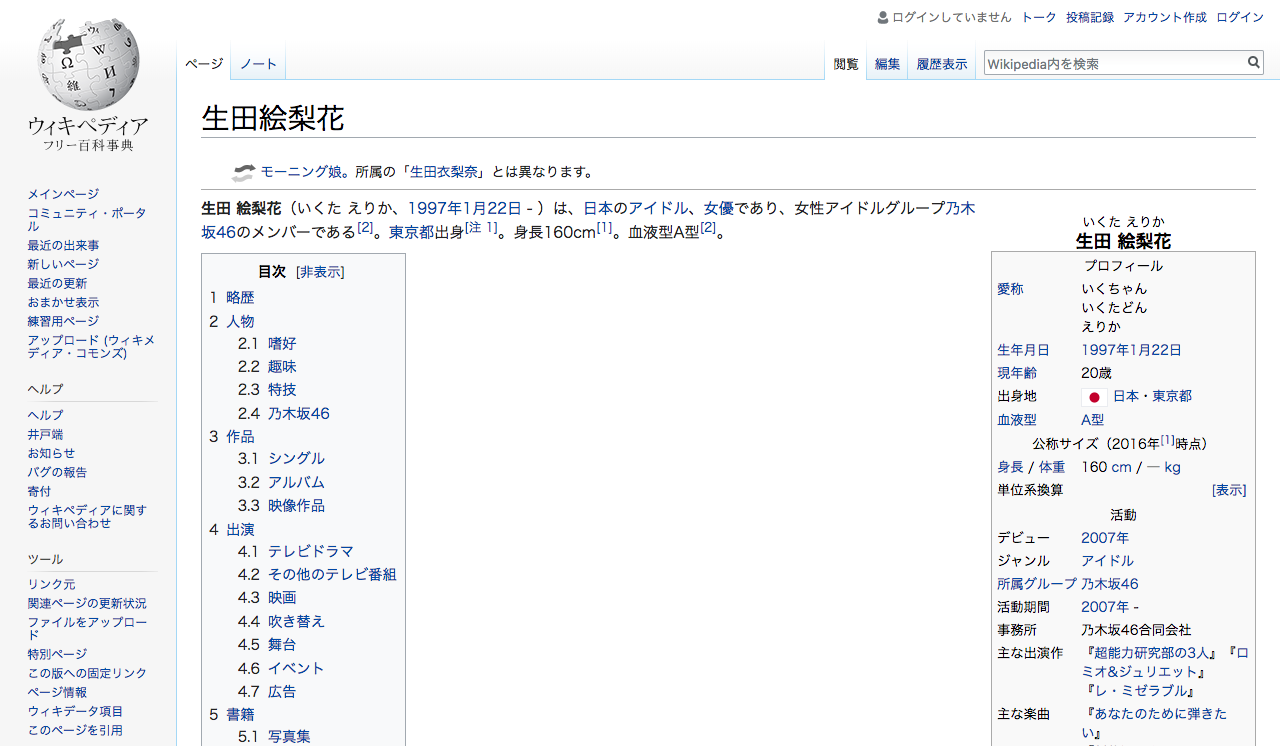
Task: Click 2007年 debut link in infobox
Action: pos(1105,538)
